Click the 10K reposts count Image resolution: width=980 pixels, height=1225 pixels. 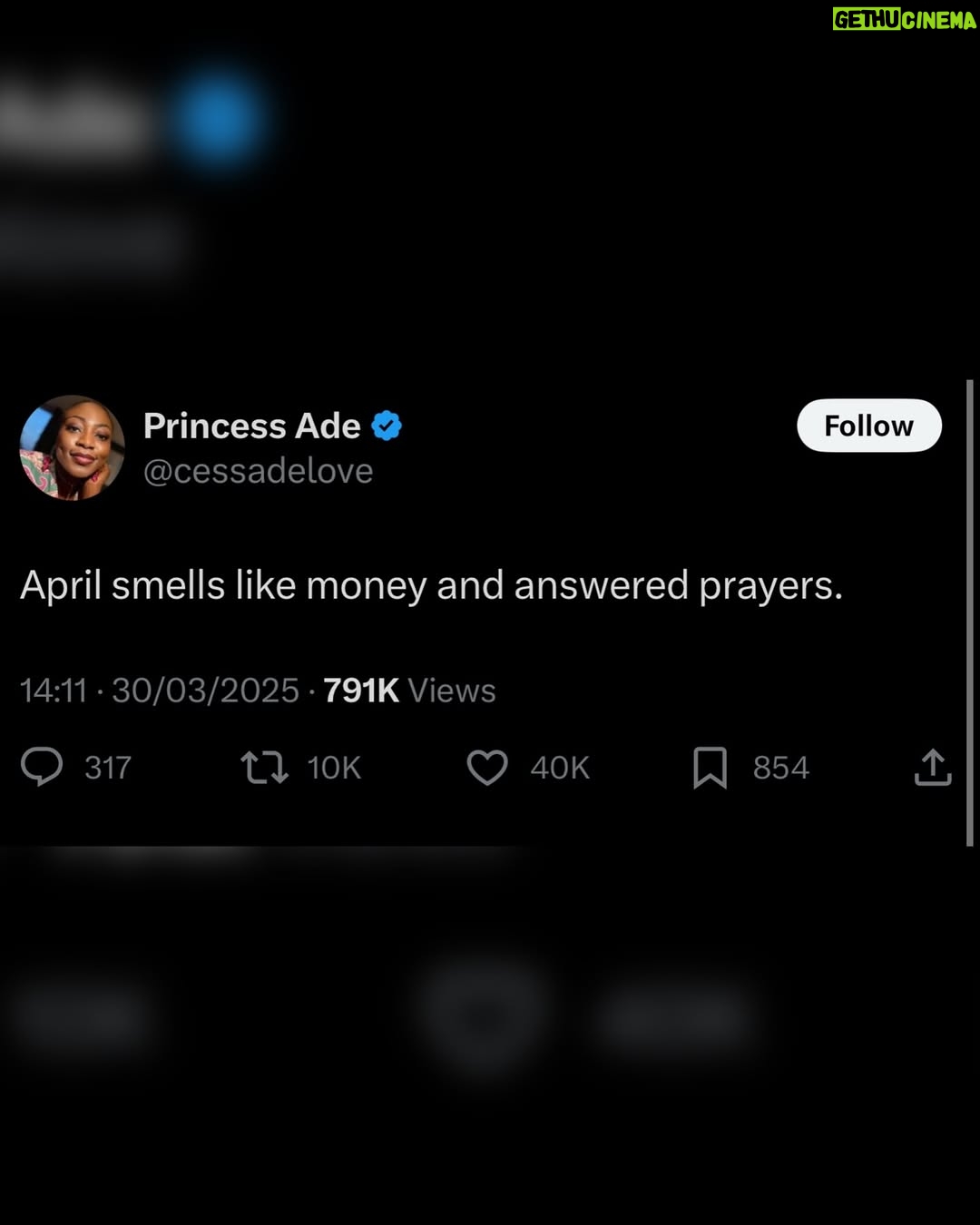tap(334, 768)
